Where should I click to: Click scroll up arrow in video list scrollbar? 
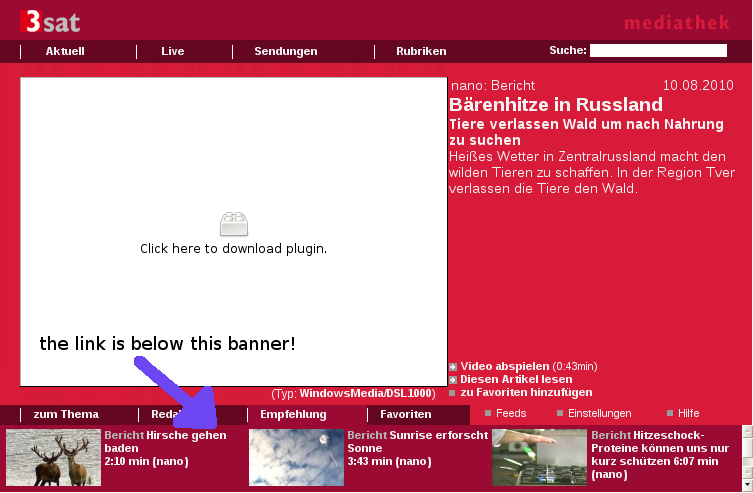[746, 432]
